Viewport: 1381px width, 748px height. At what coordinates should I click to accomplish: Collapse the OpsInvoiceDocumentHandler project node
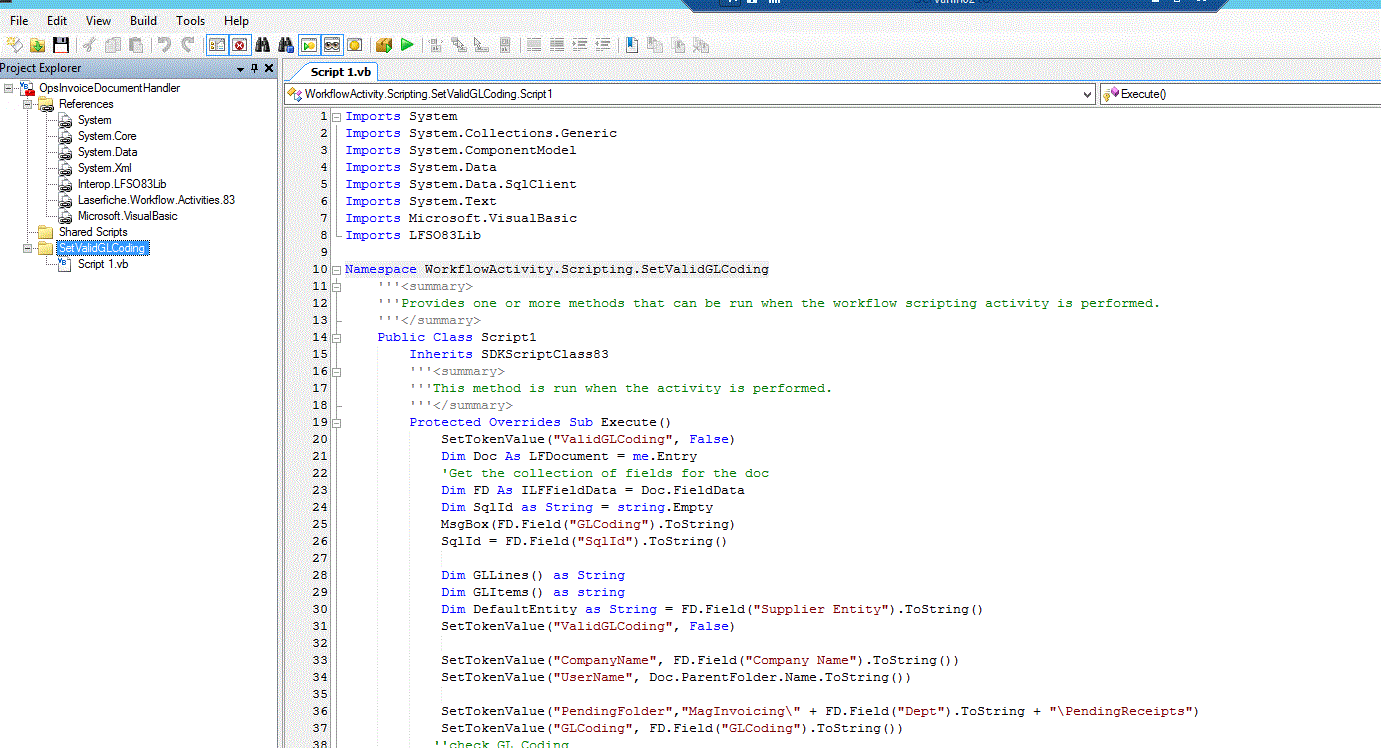pyautogui.click(x=9, y=88)
